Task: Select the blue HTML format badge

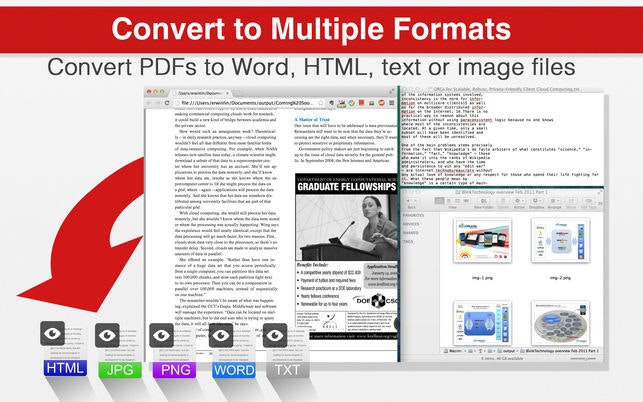Action: pos(65,368)
